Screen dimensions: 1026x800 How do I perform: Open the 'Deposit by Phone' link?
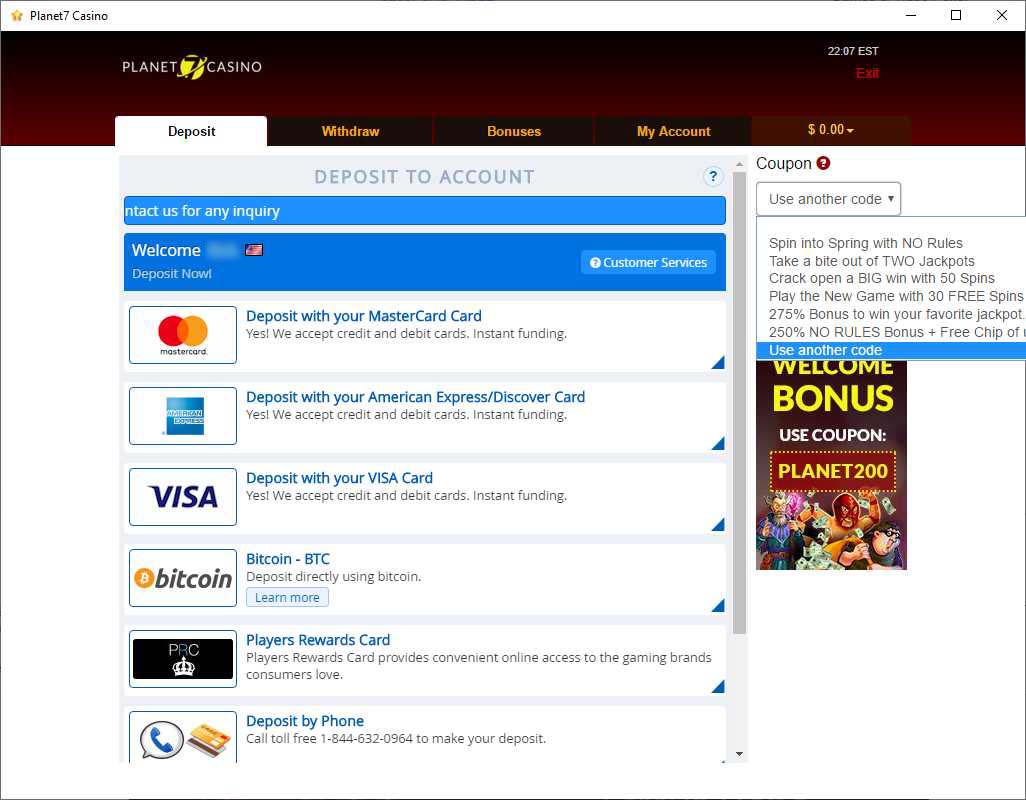click(305, 721)
